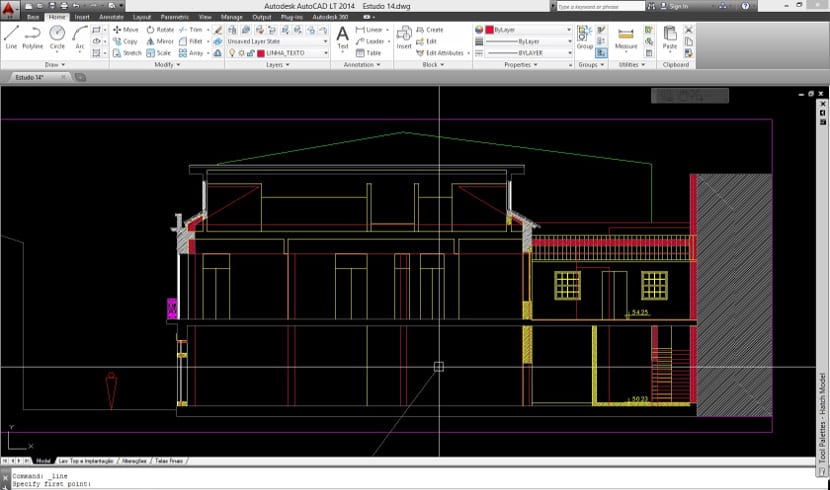Viewport: 830px width, 490px height.
Task: Toggle the layer freeze sun icon
Action: click(x=240, y=53)
